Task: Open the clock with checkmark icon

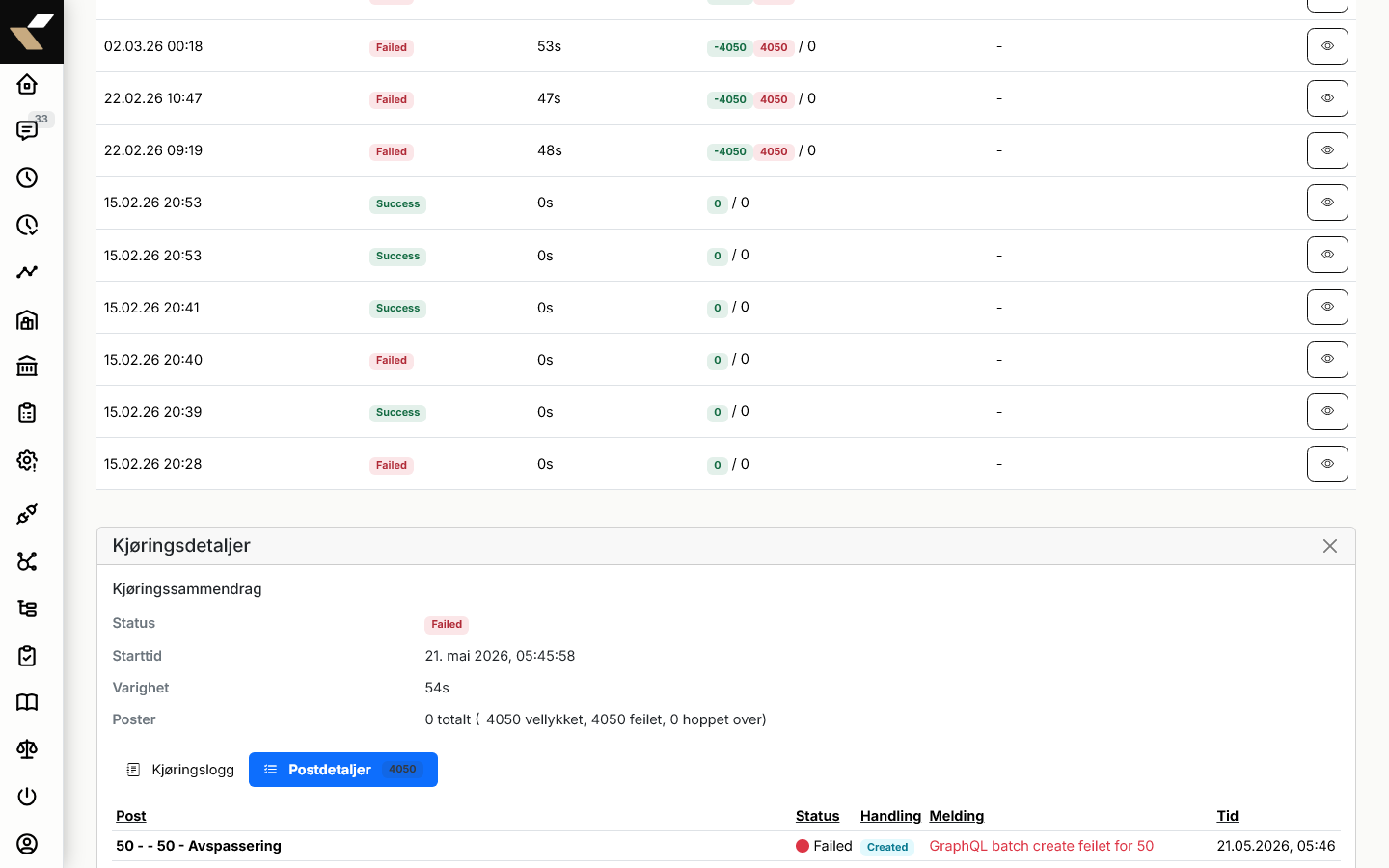Action: coord(27,225)
